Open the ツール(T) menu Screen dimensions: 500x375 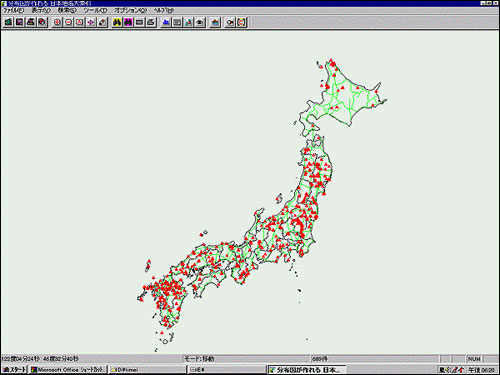tap(95, 10)
